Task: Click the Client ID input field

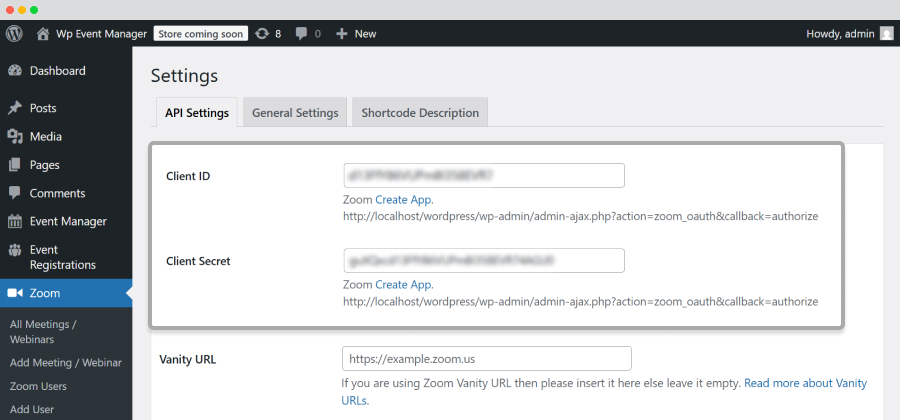Action: [x=484, y=176]
